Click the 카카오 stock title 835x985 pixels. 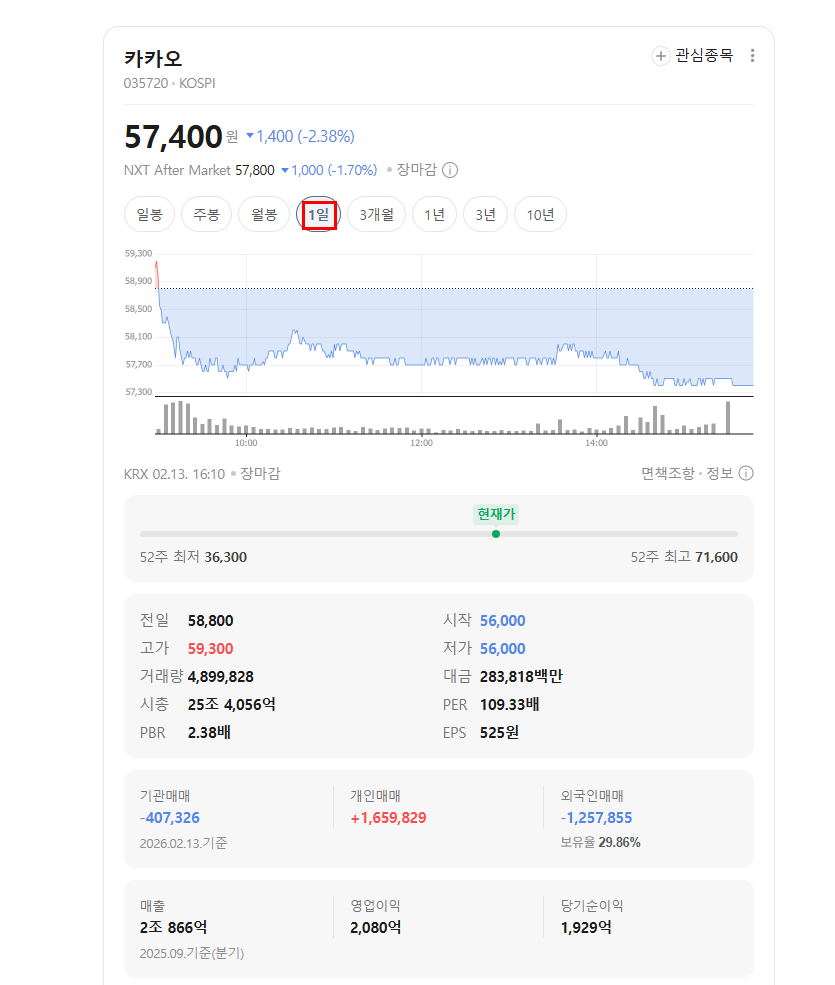(153, 59)
